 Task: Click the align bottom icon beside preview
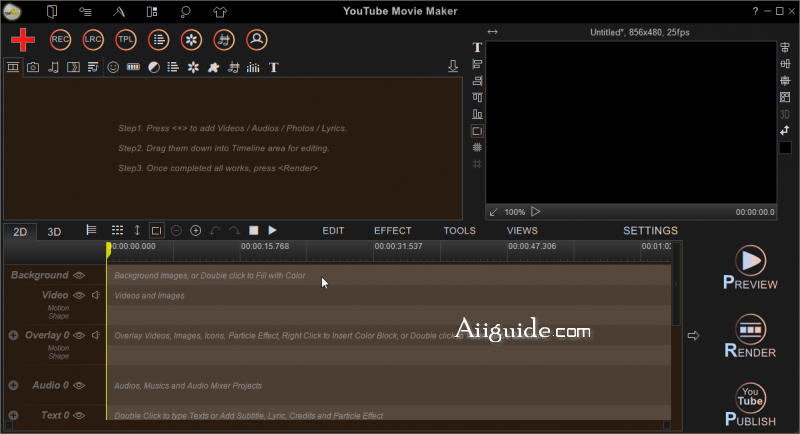477,114
